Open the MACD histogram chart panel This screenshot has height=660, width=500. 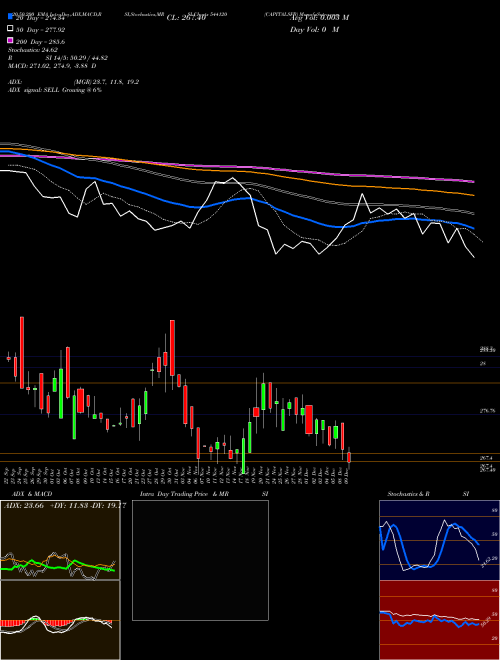60,620
